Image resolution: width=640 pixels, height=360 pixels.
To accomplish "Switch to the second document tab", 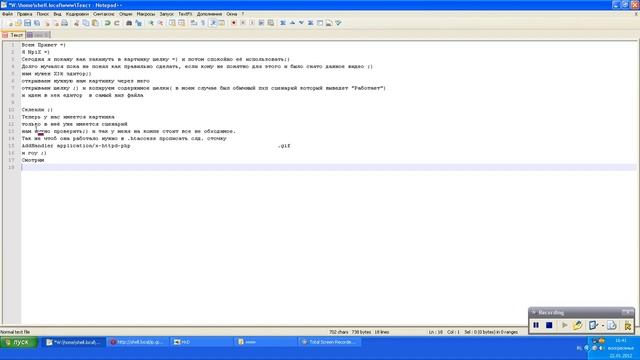I will (38, 35).
